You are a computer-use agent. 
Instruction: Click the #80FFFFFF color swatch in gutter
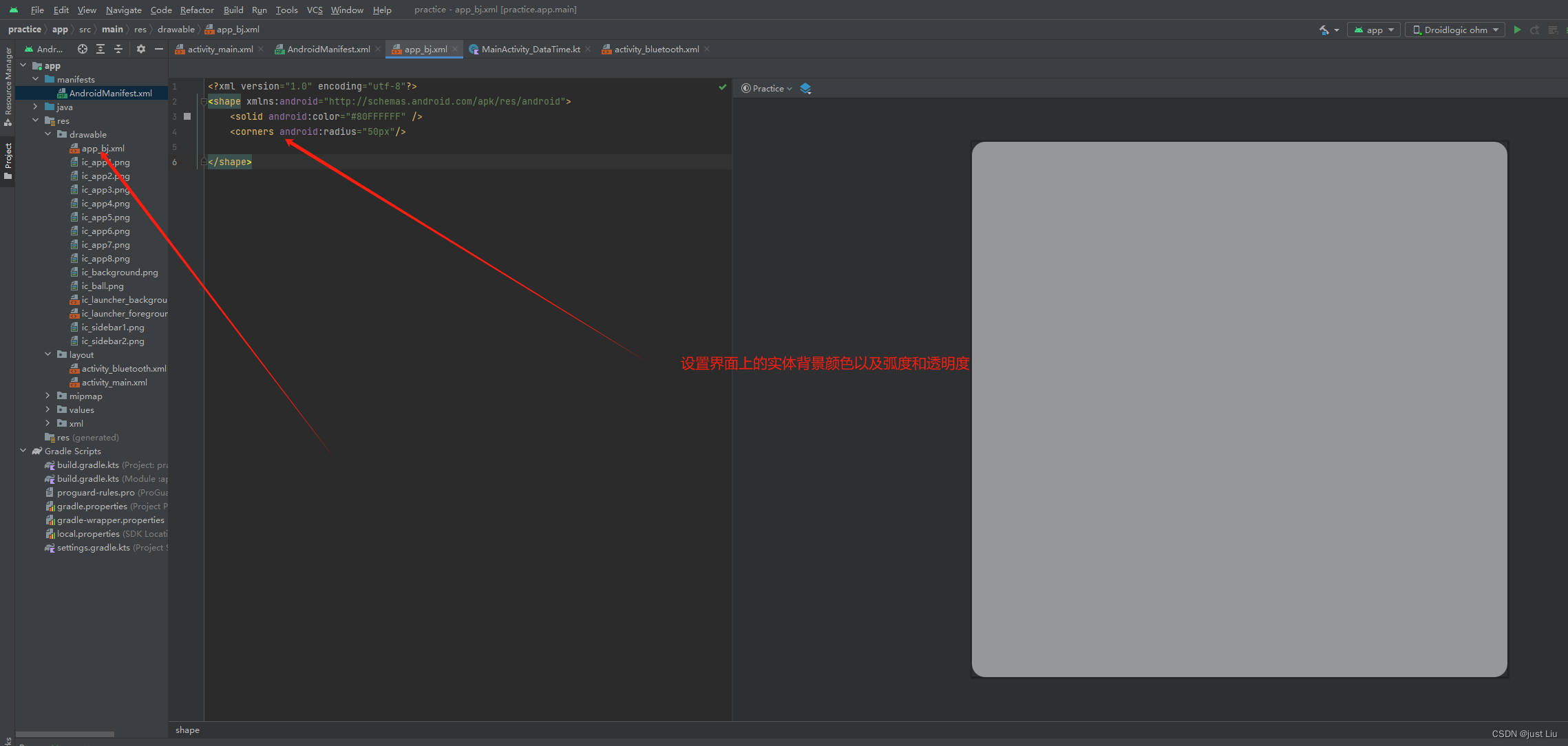187,116
